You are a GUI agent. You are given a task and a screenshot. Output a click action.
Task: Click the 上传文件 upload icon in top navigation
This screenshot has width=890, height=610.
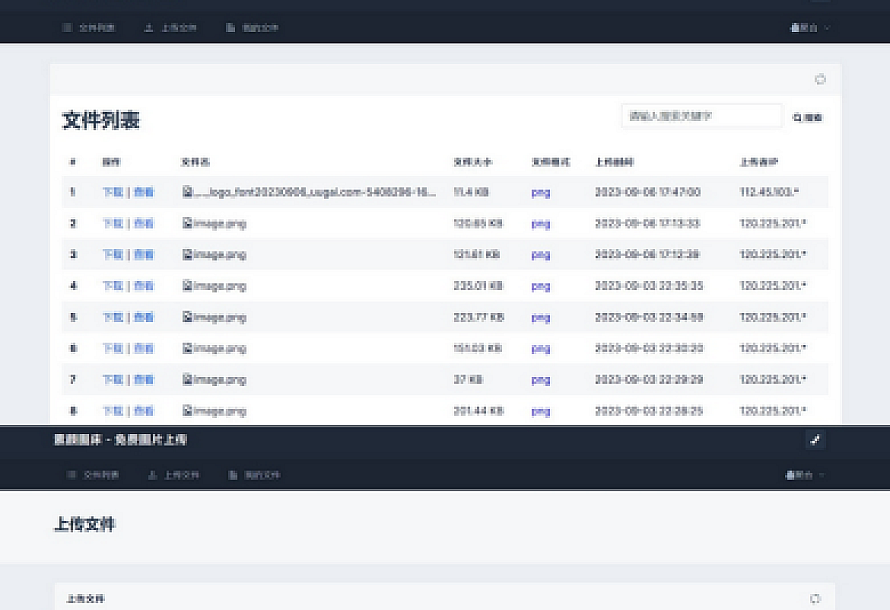point(149,28)
